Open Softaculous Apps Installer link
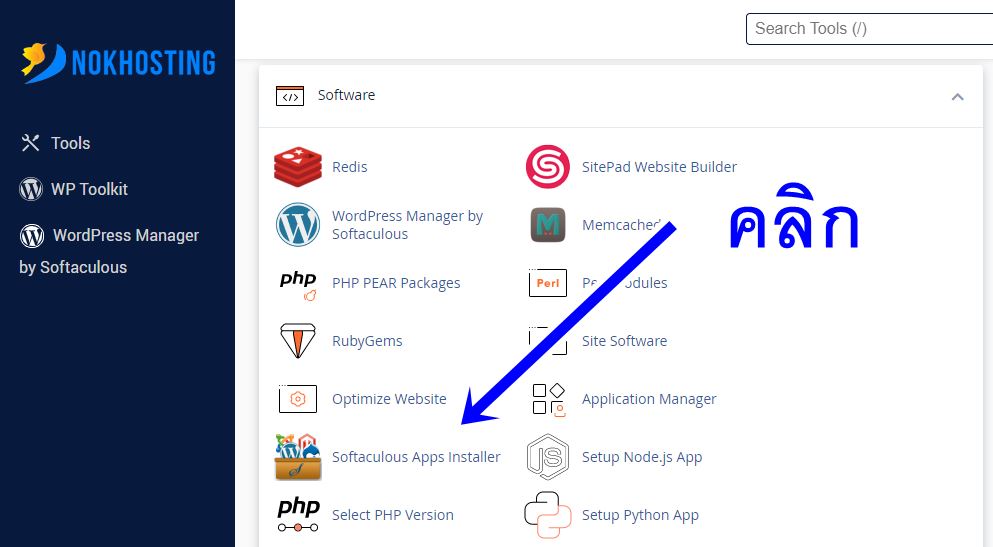The image size is (993, 547). pyautogui.click(x=416, y=457)
